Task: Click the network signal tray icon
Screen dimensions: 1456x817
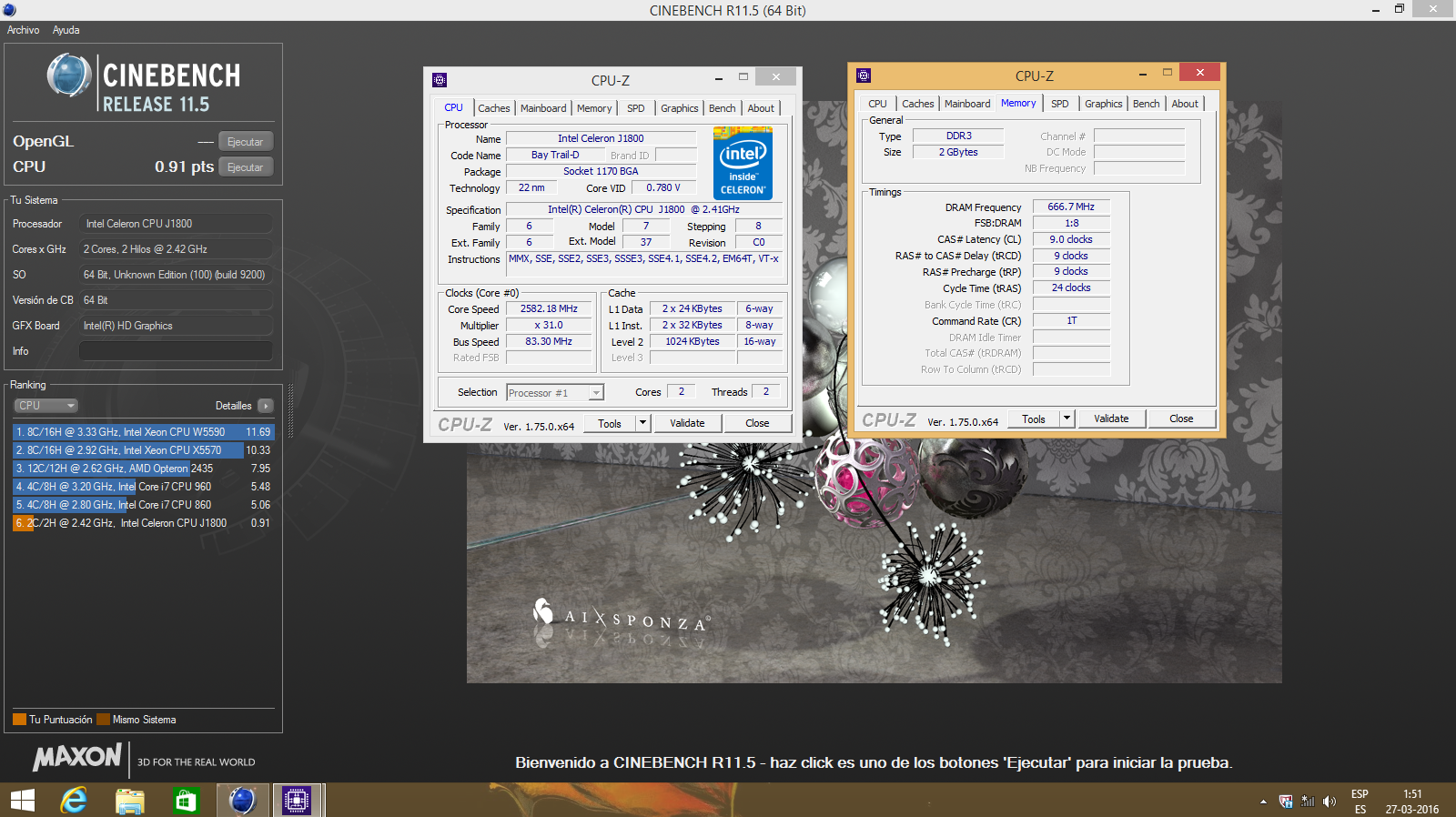Action: tap(1308, 802)
